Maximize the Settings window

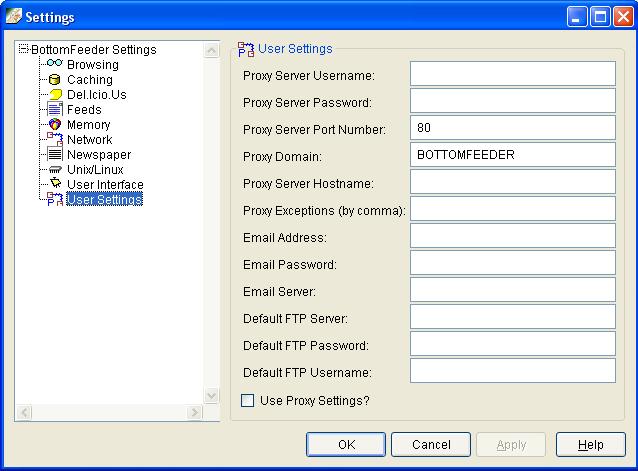pos(600,17)
